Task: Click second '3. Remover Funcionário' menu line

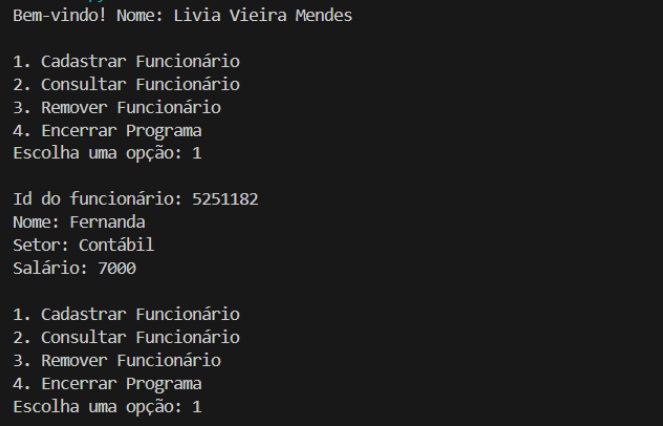Action: 117,360
